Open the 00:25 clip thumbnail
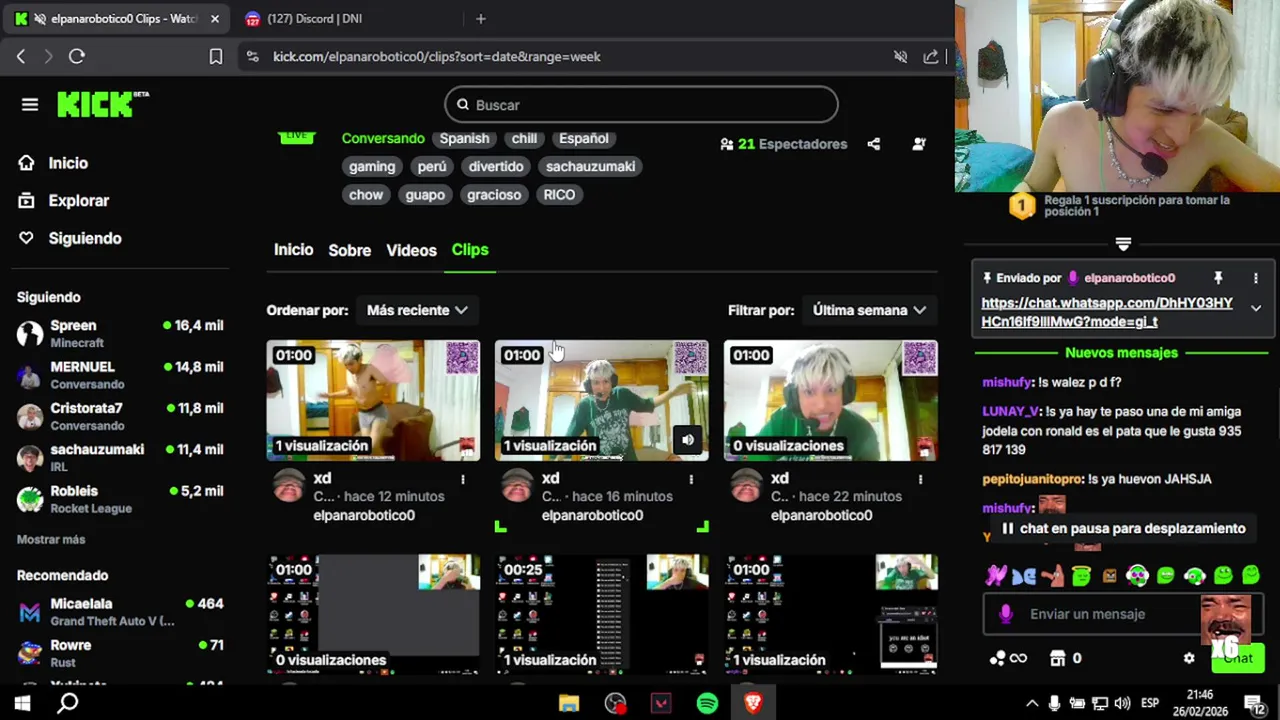The width and height of the screenshot is (1280, 720). pos(602,614)
